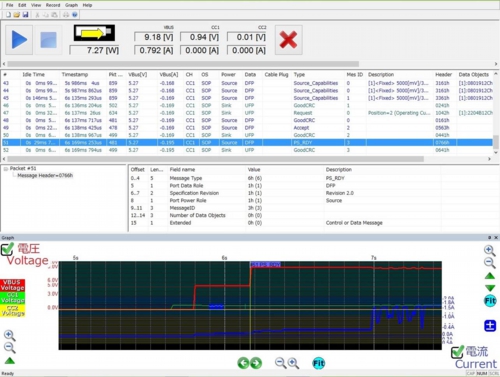Zoom out the voltage axis magnifier
This screenshot has height=377, width=500.
coord(9,348)
